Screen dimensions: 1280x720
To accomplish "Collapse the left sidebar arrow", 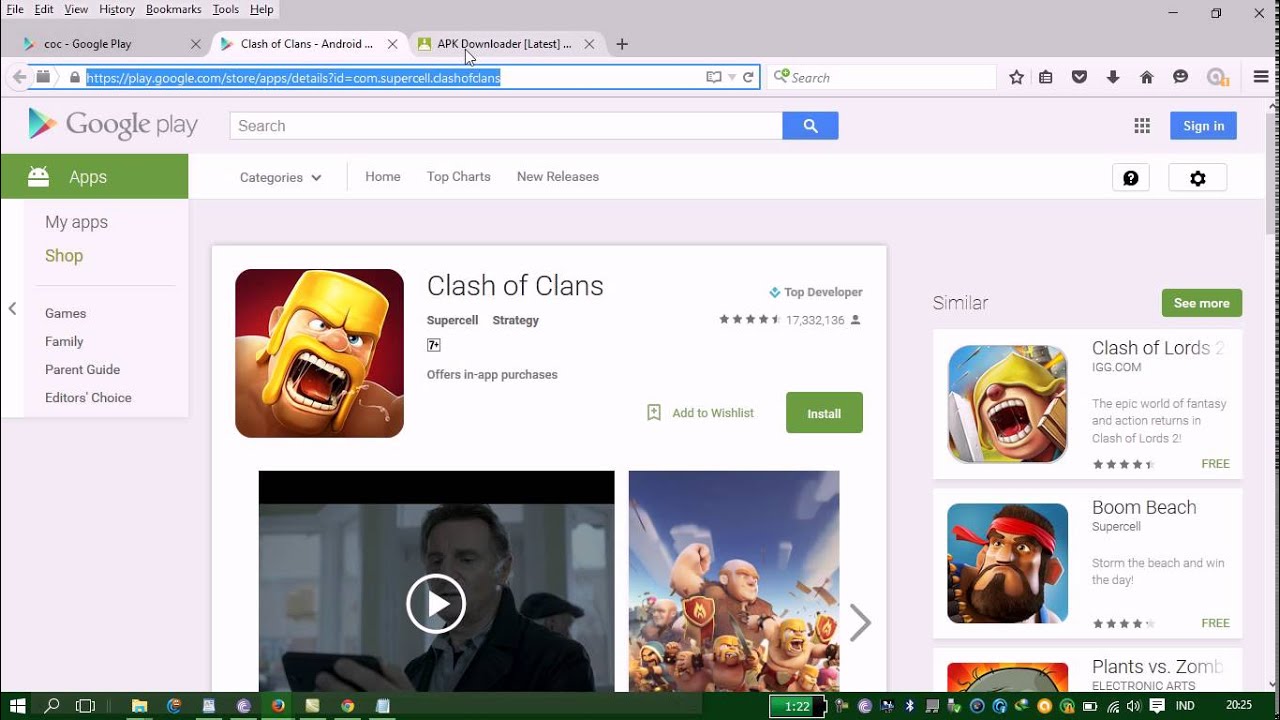I will (x=12, y=309).
